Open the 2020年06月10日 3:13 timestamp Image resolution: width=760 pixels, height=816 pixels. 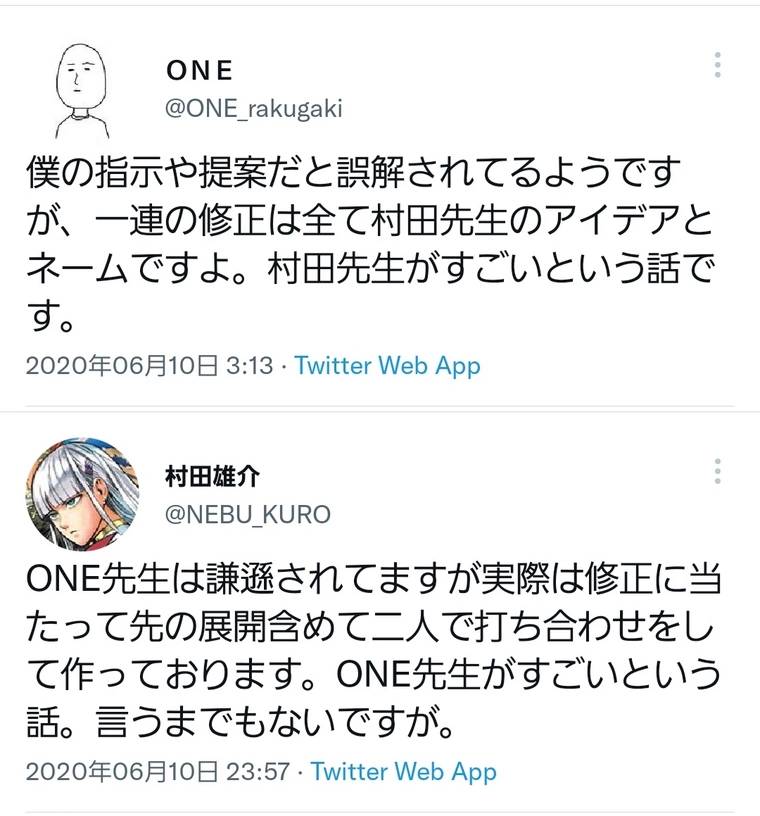point(149,365)
